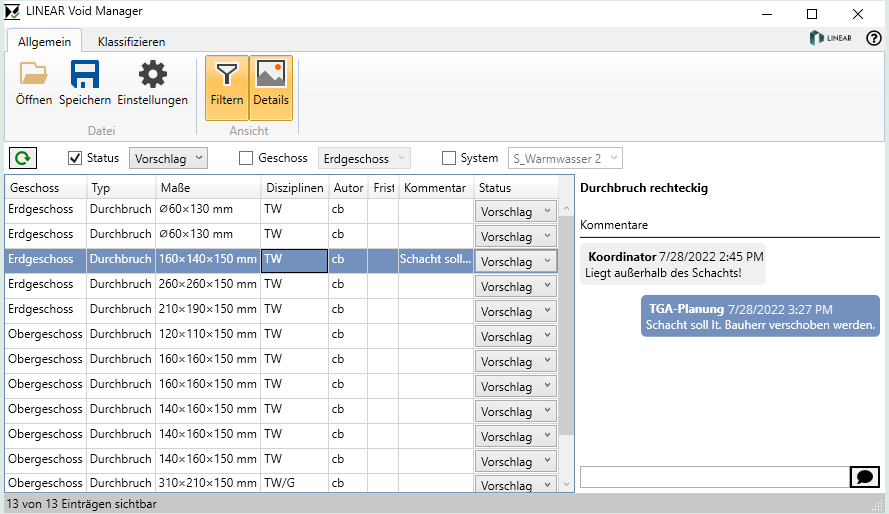889x514 pixels.
Task: Switch to the Allgemein tab
Action: [x=44, y=41]
